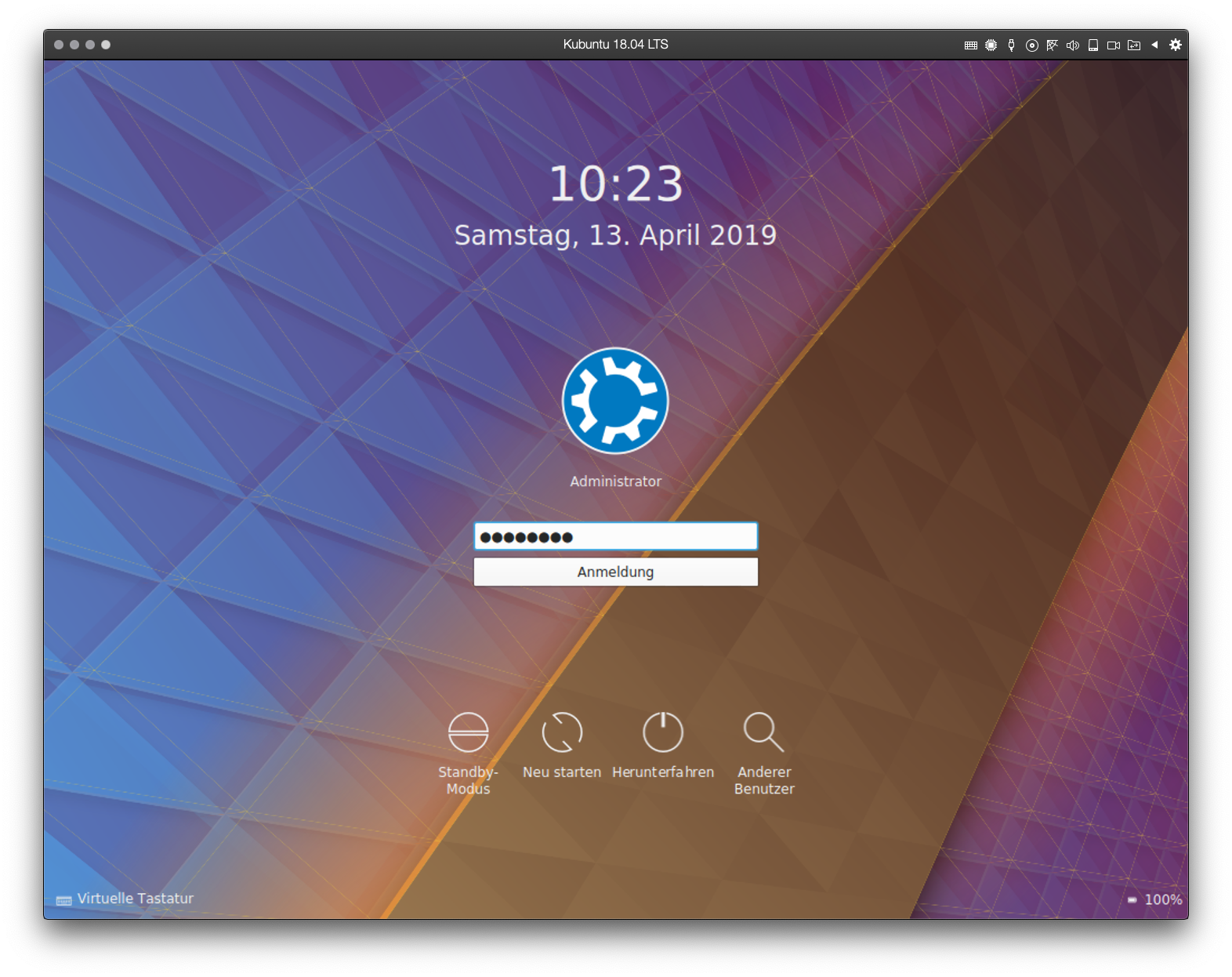Click the Anderer Benutzer search icon
1232x977 pixels.
coord(764,732)
